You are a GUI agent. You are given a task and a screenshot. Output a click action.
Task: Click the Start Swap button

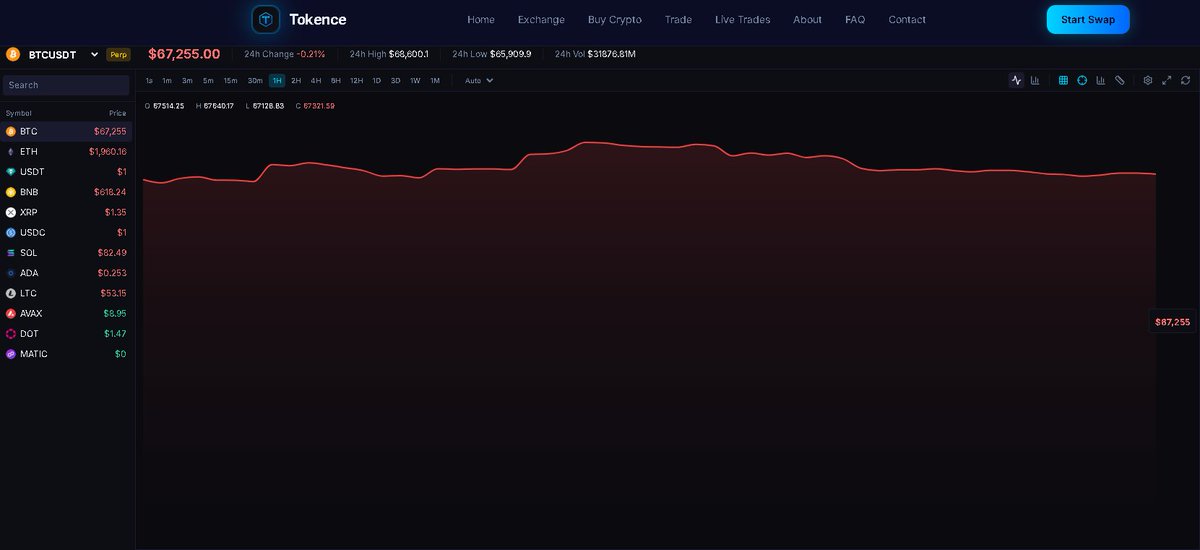click(x=1088, y=19)
